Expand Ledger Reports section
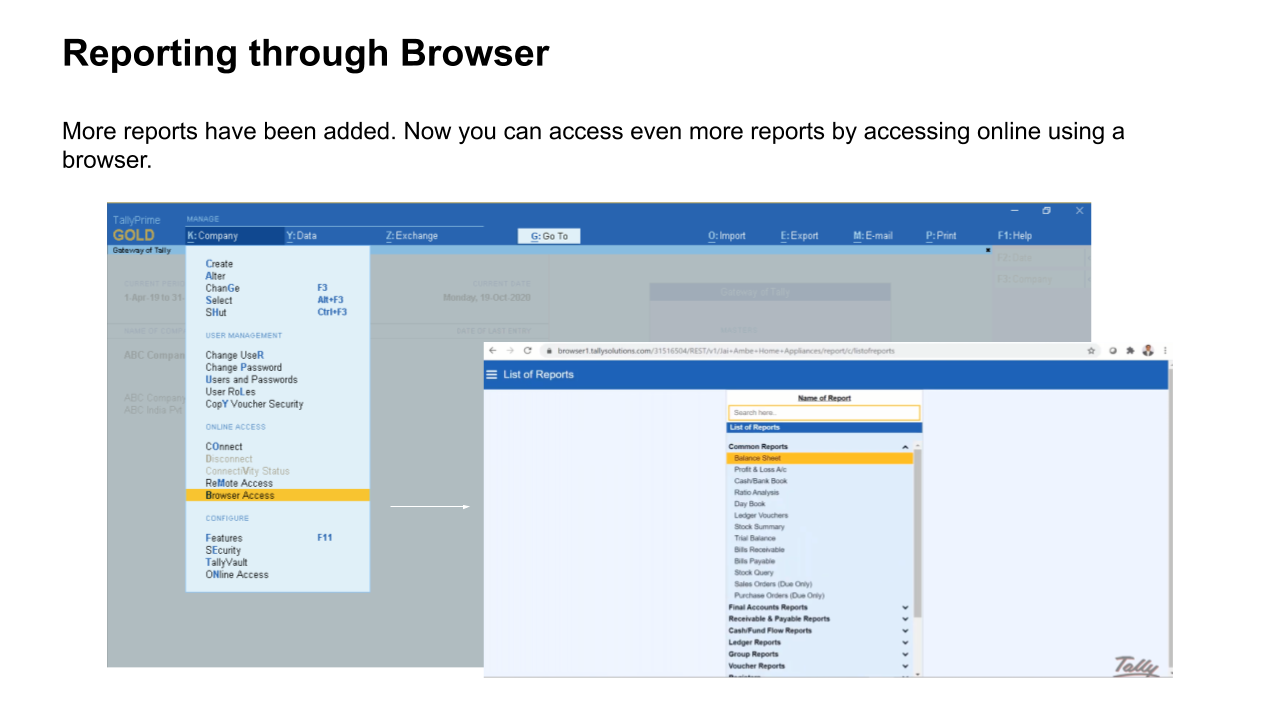This screenshot has width=1280, height=720. point(905,643)
